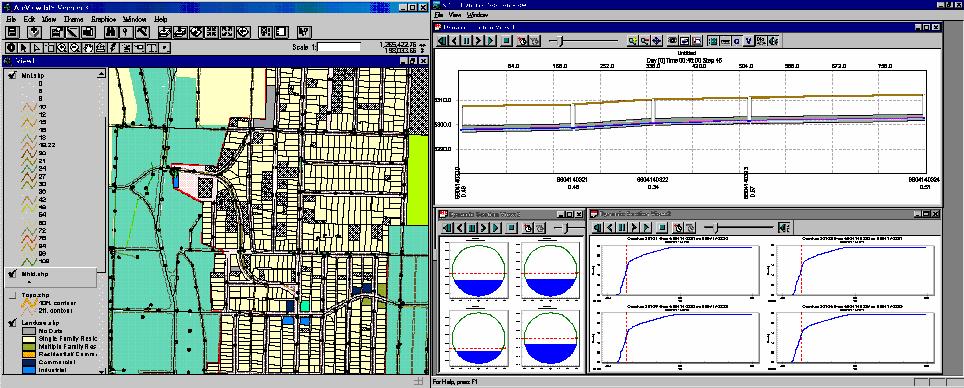Click the identify info tool
964x388 pixels.
pyautogui.click(x=12, y=47)
